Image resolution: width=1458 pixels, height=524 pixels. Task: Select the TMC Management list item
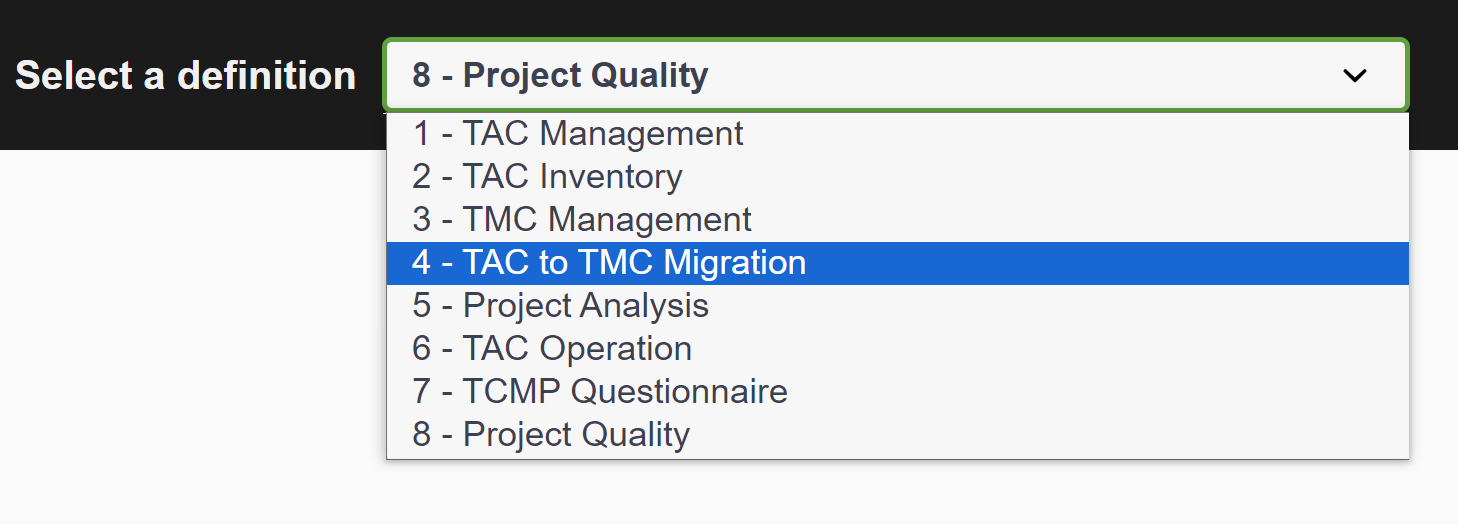coord(582,220)
